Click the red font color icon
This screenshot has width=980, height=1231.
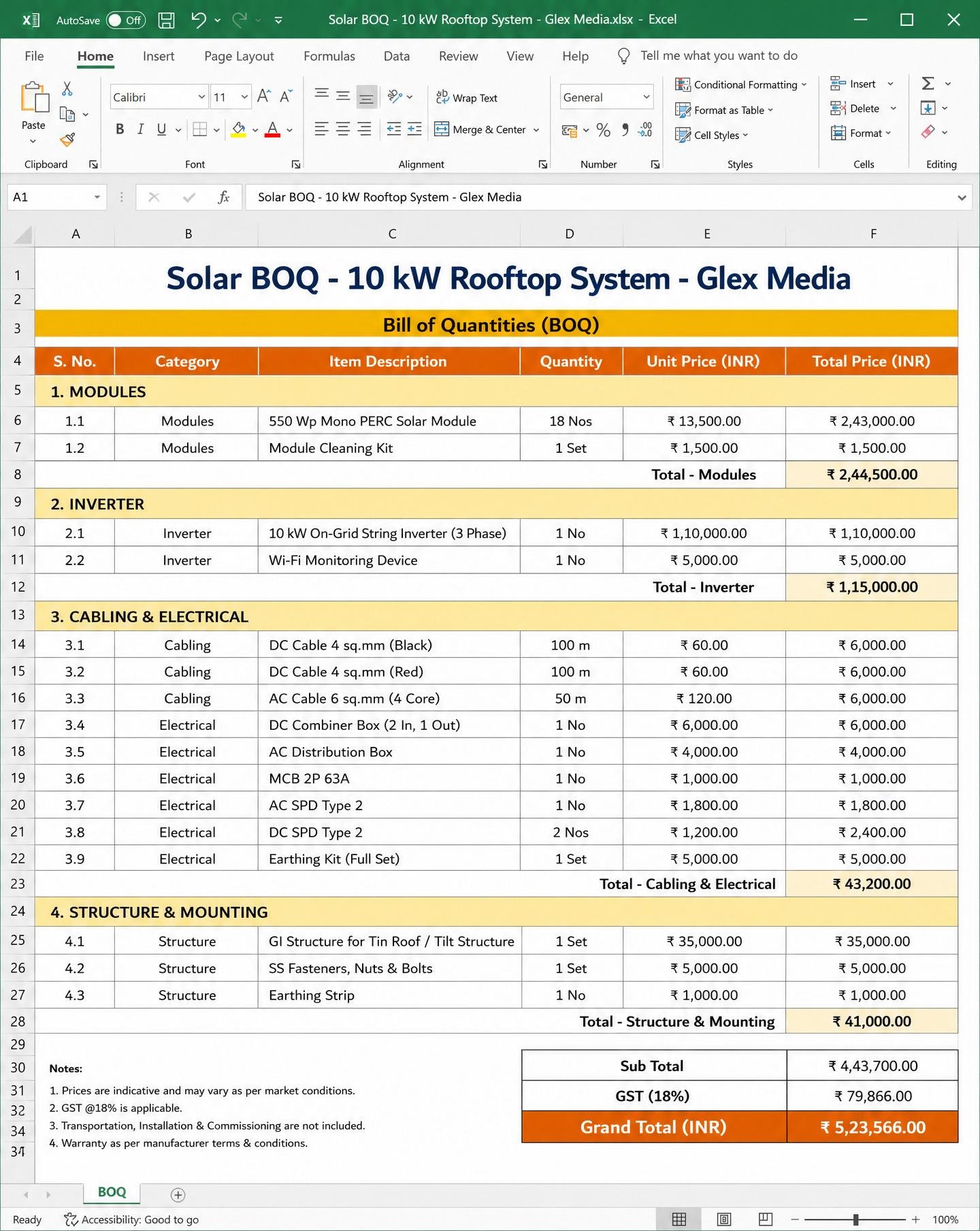pos(272,129)
